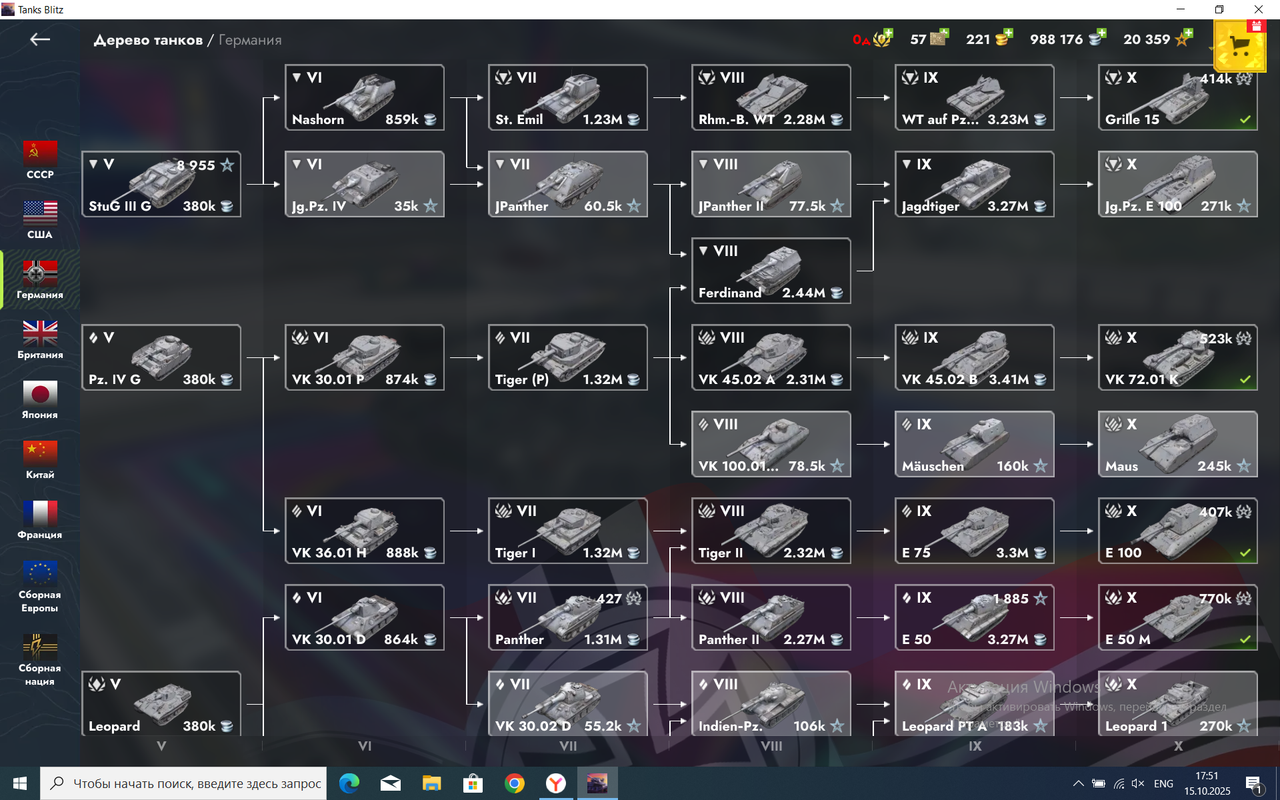Open Windows Start menu
This screenshot has height=800, width=1280.
click(20, 783)
